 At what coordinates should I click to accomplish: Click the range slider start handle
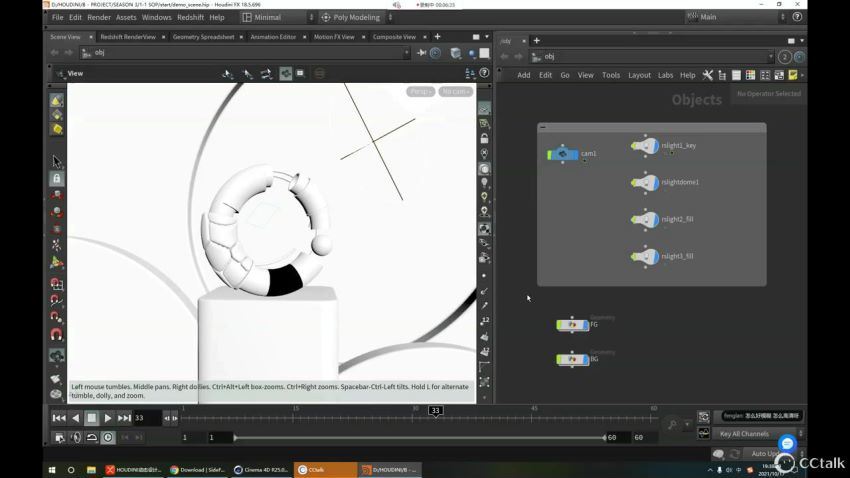(235, 437)
